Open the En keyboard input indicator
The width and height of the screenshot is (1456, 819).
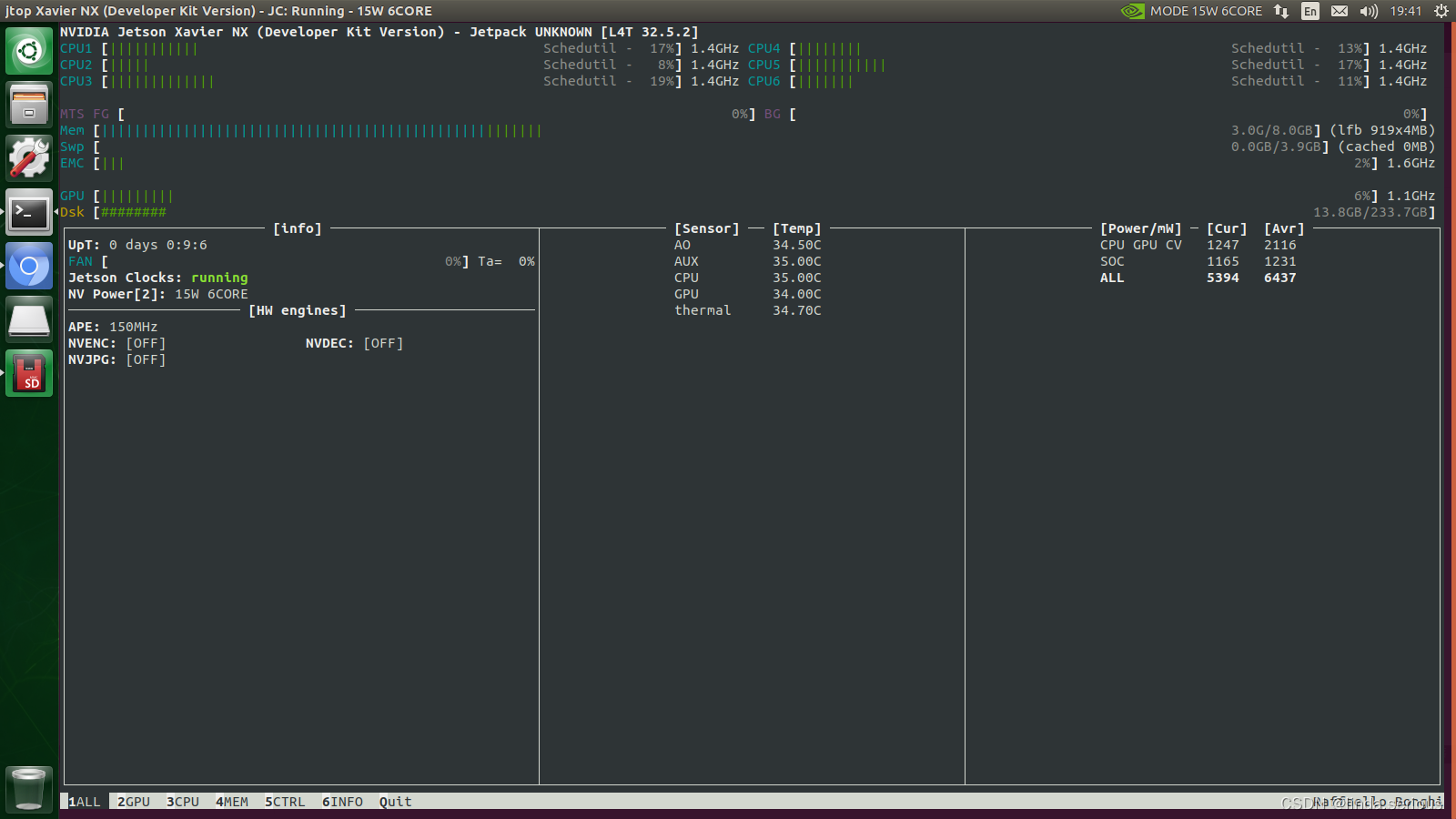click(1310, 11)
